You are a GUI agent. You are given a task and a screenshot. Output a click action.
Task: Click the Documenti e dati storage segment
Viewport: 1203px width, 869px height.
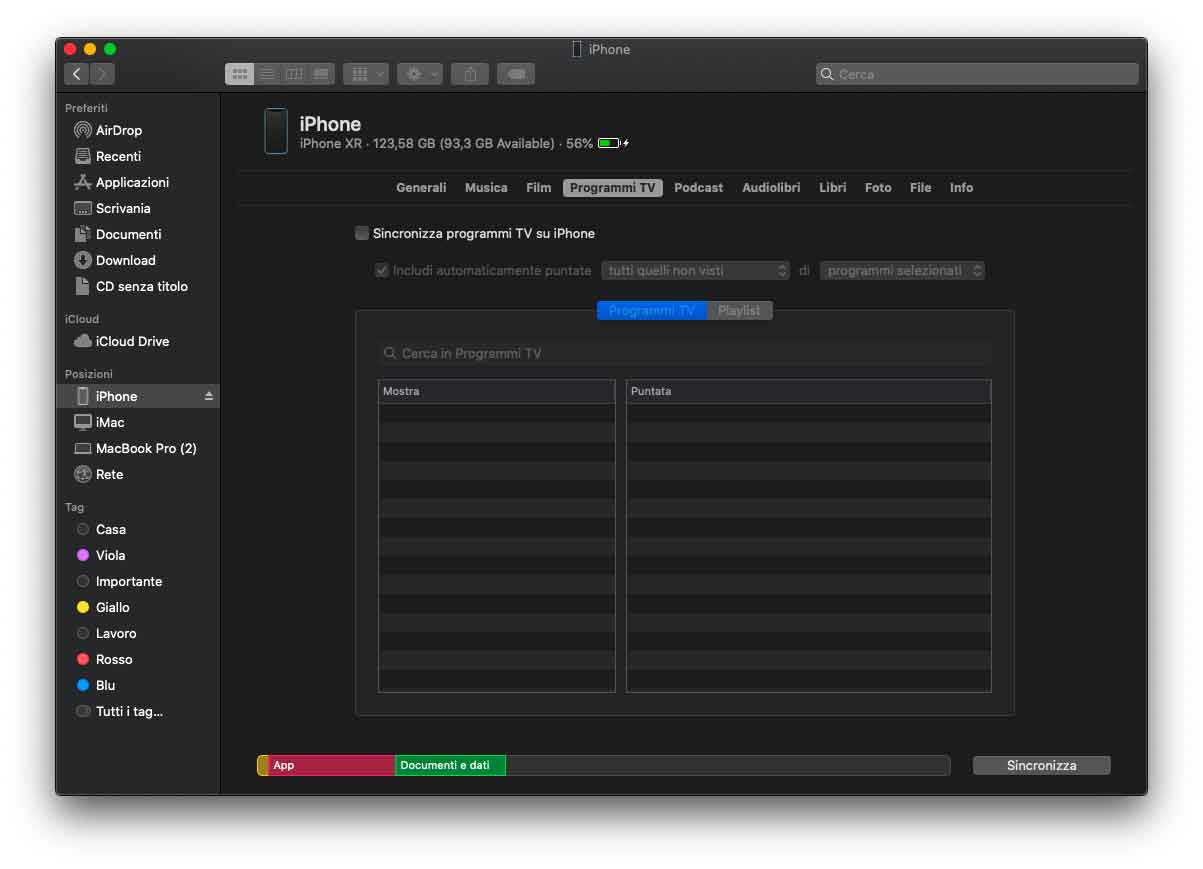pos(450,765)
